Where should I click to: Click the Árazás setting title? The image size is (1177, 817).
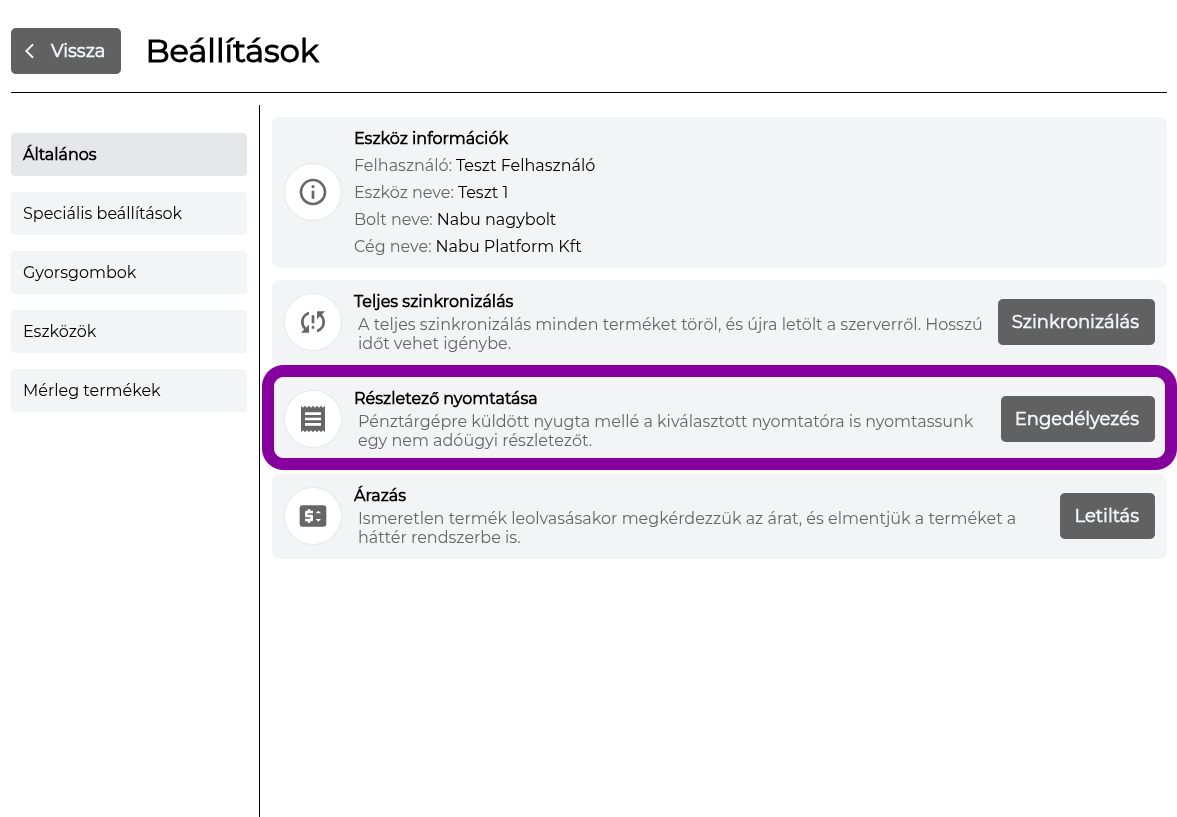380,496
